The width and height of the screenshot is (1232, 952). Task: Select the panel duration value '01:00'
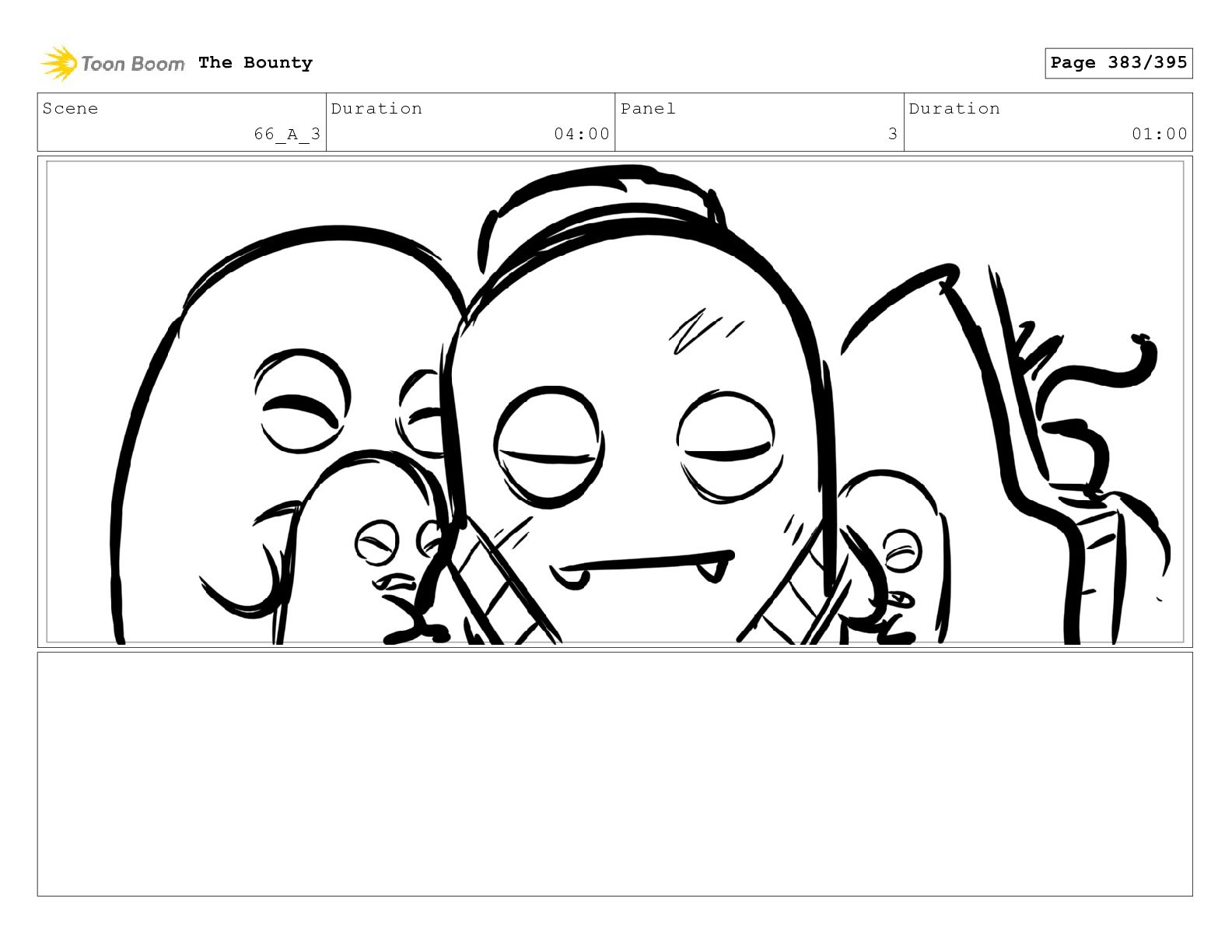coord(1160,134)
